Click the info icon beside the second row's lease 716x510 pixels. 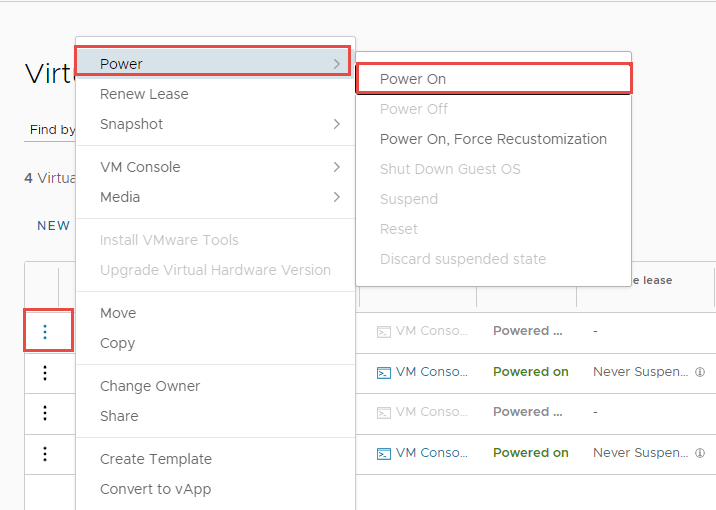[700, 372]
